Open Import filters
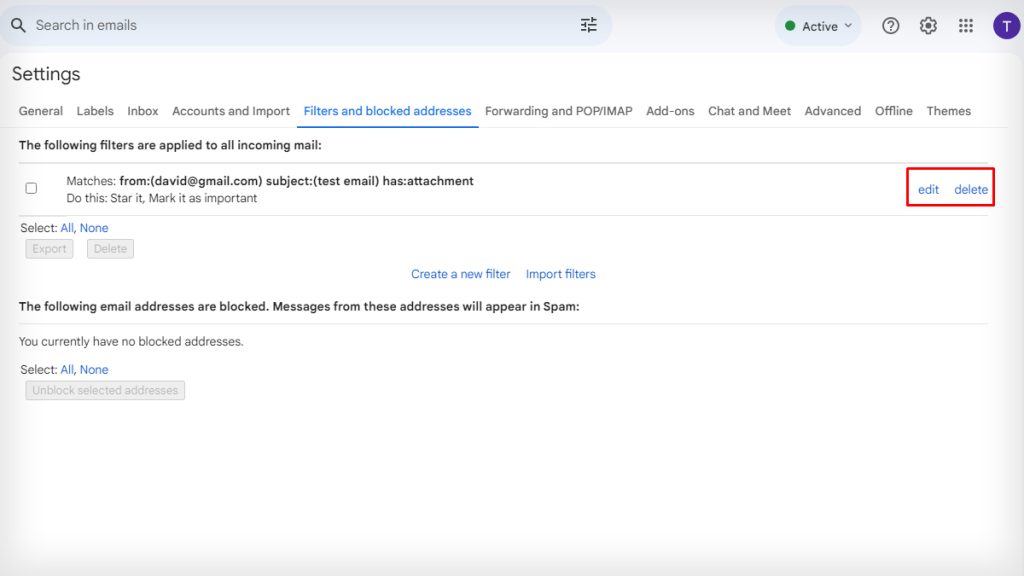The image size is (1024, 576). tap(560, 274)
